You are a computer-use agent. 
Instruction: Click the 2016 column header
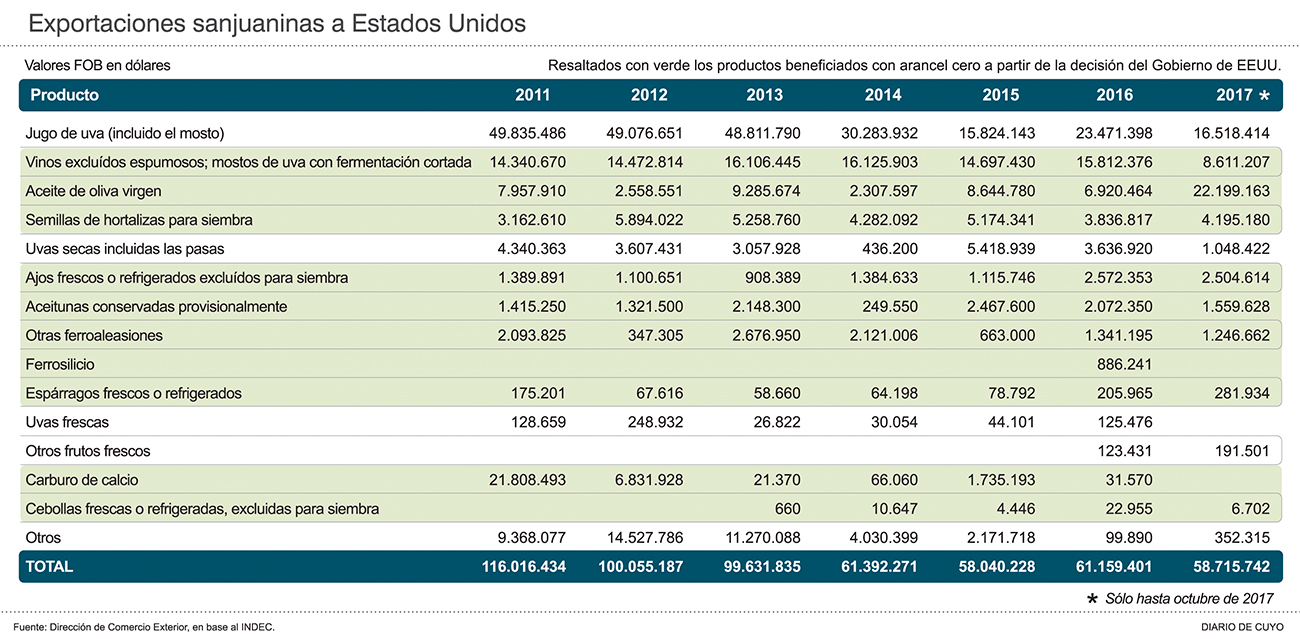point(1115,95)
